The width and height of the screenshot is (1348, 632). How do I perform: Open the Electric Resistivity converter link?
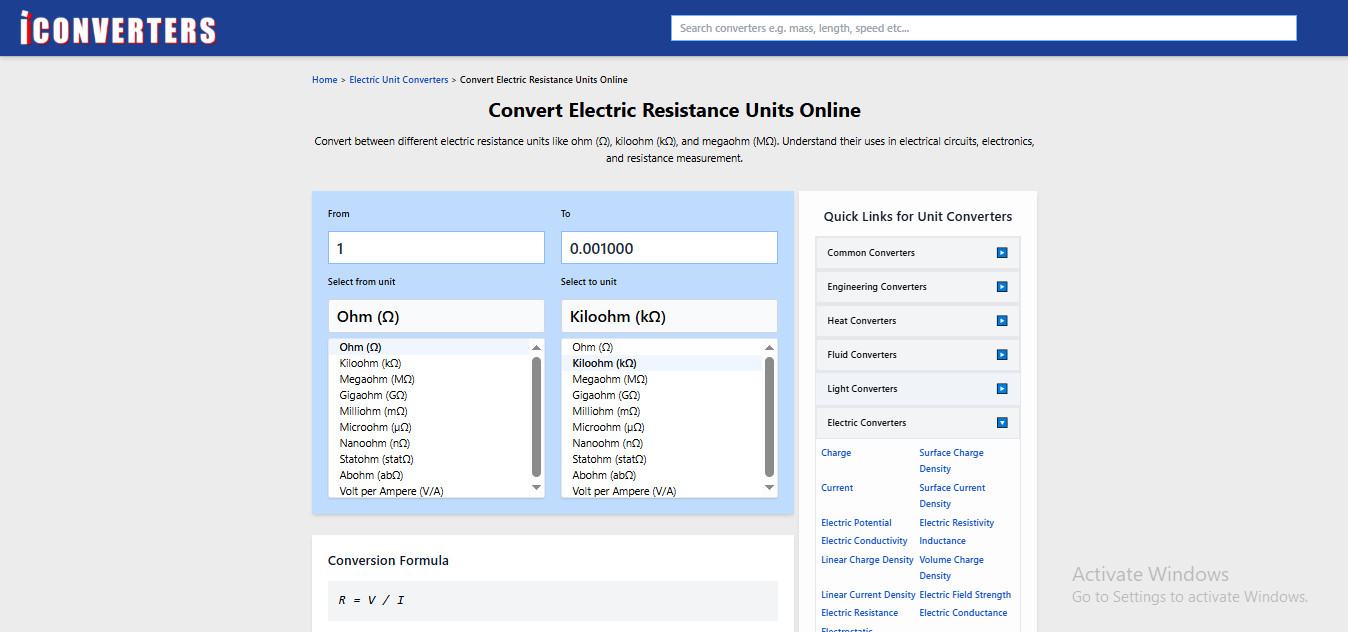(956, 523)
